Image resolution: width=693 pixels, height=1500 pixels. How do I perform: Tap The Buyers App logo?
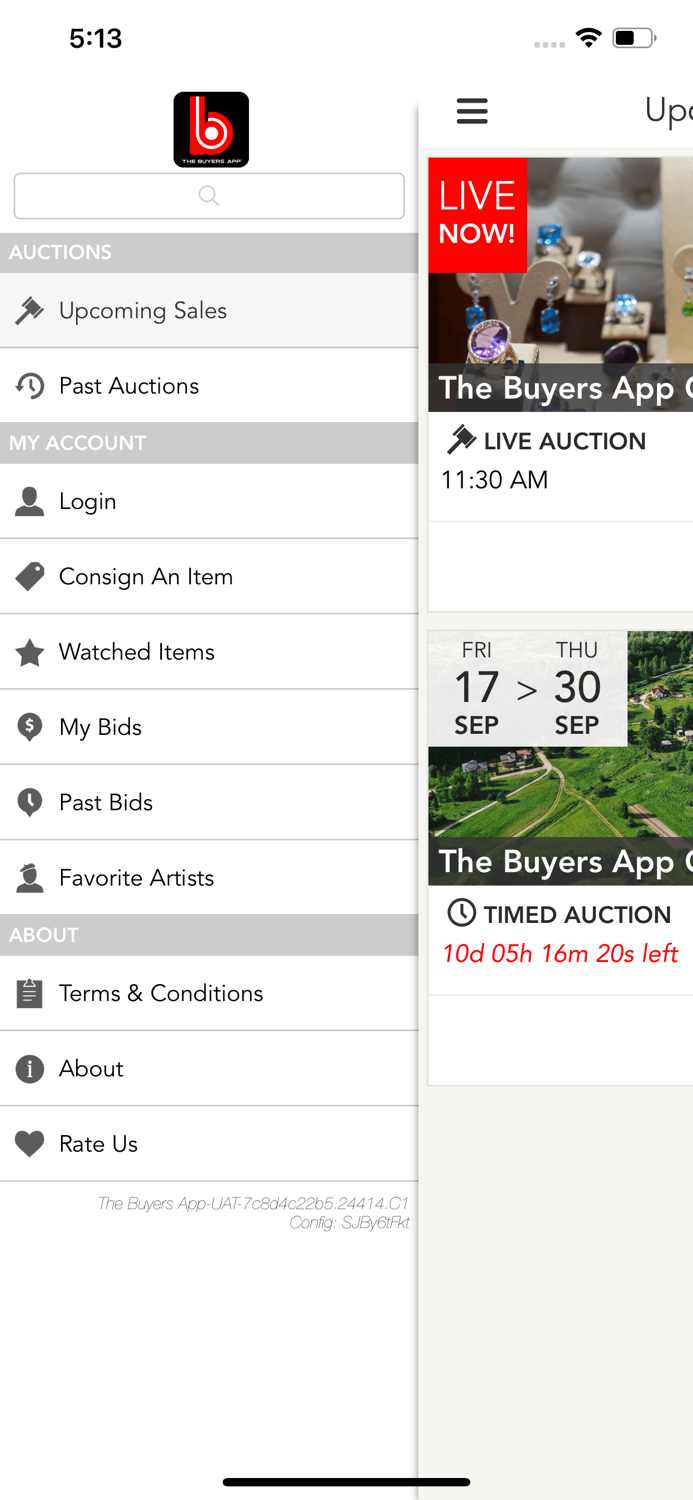pyautogui.click(x=211, y=129)
